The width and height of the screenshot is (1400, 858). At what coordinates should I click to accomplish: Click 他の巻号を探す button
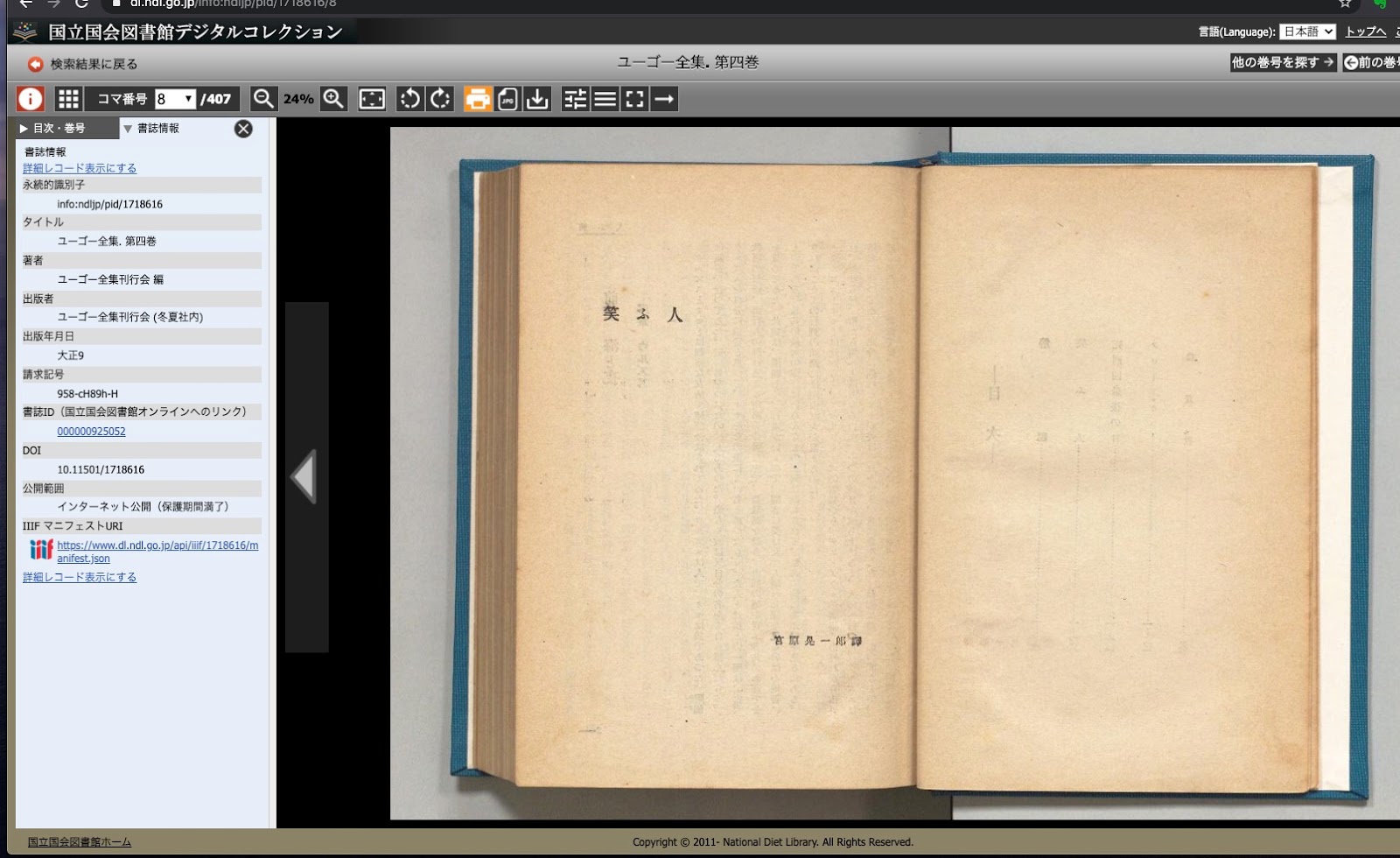click(1283, 62)
